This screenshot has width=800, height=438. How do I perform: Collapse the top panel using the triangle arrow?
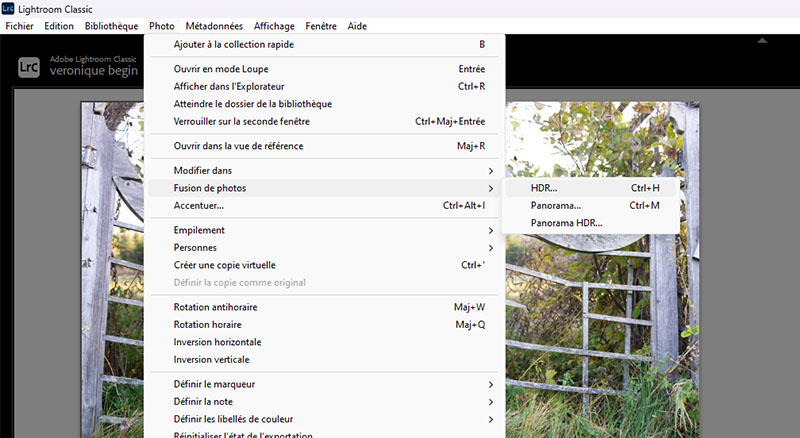(762, 40)
